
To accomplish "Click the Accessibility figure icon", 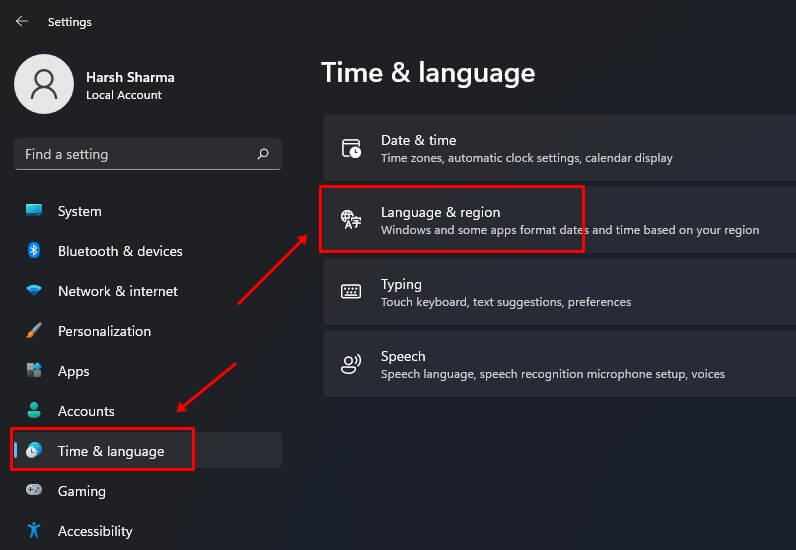I will click(34, 530).
